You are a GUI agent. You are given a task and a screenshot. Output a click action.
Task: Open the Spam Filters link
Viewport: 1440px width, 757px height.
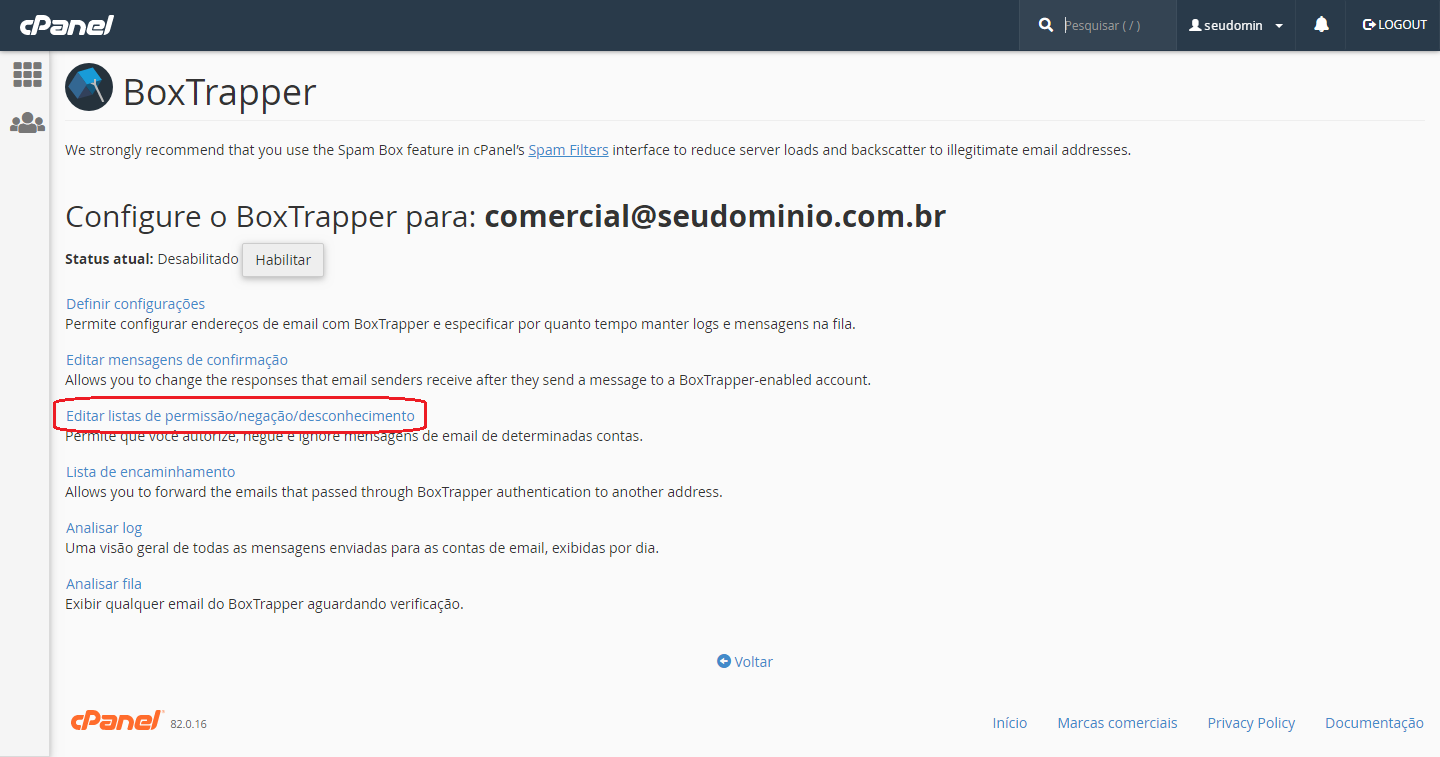568,150
